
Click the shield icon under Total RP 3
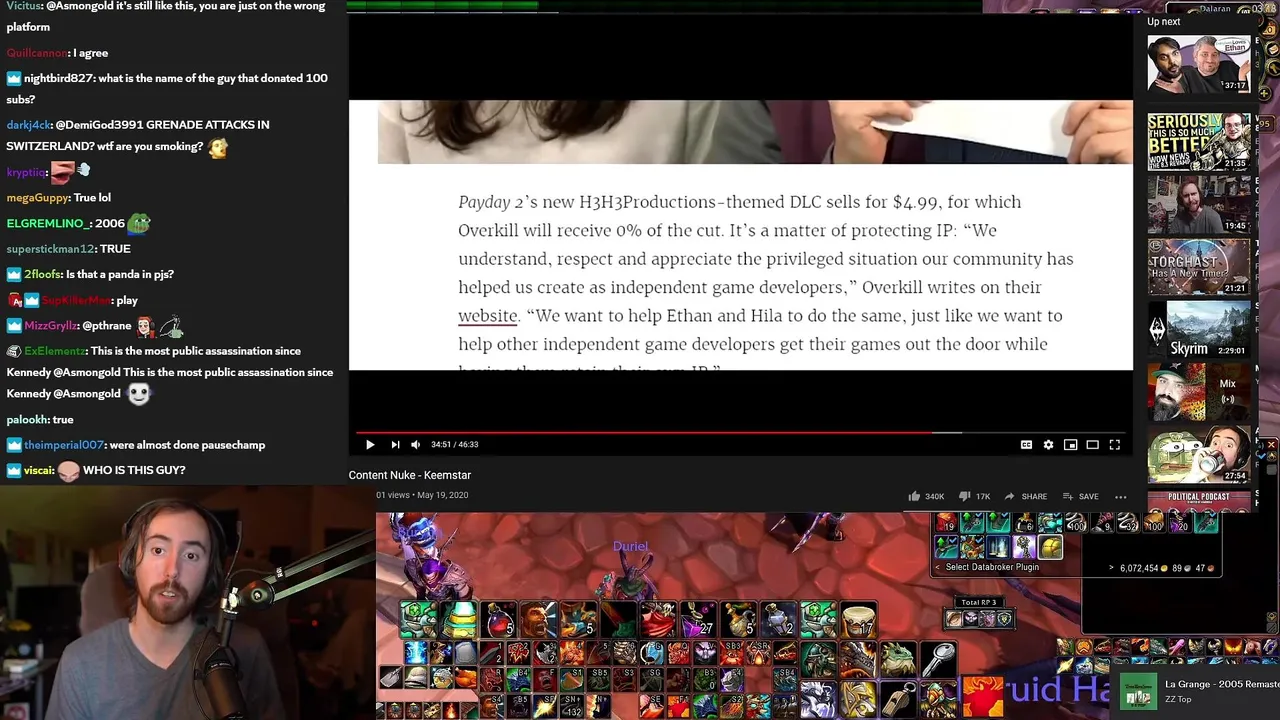point(1004,619)
